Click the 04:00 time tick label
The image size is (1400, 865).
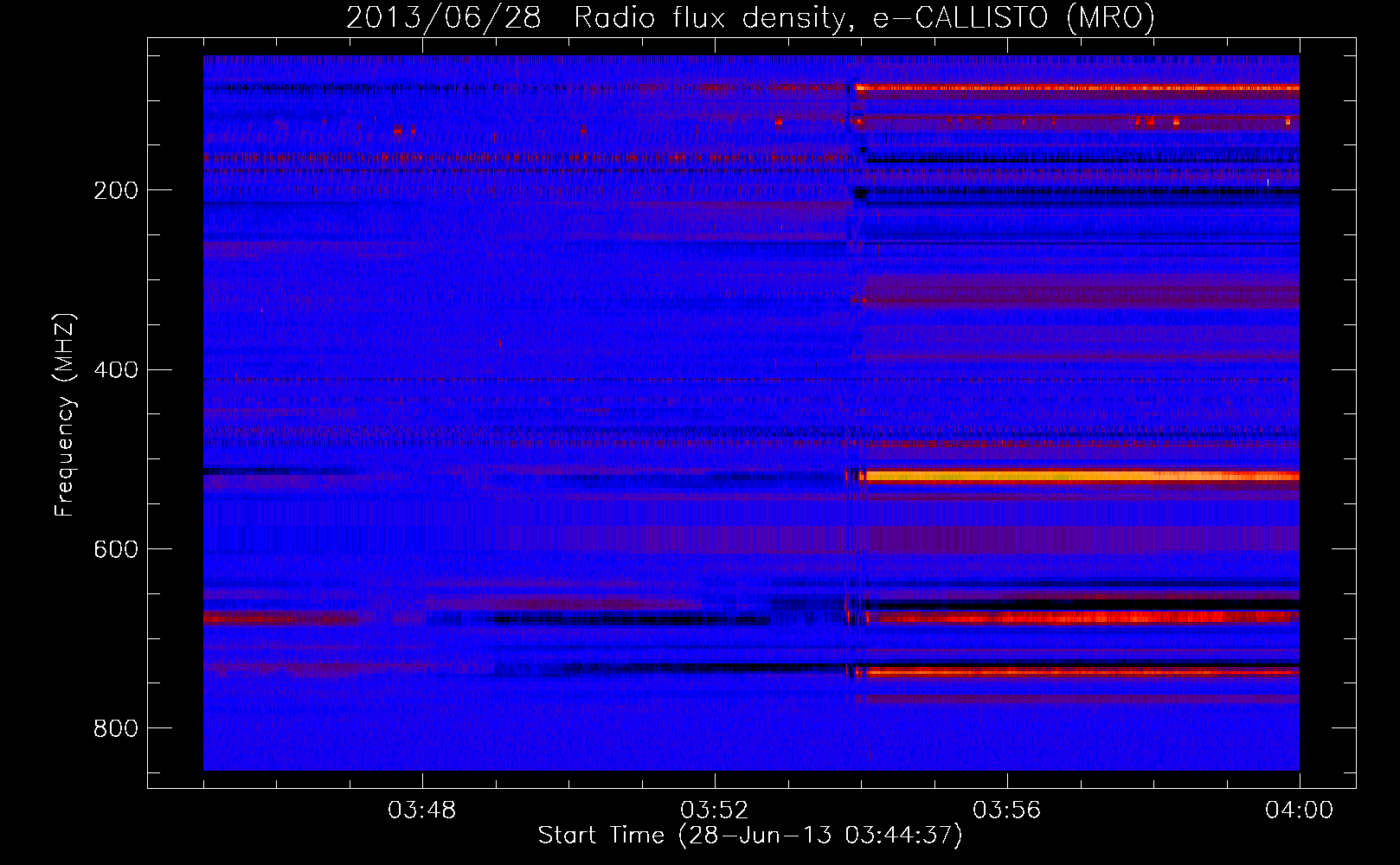[1300, 811]
